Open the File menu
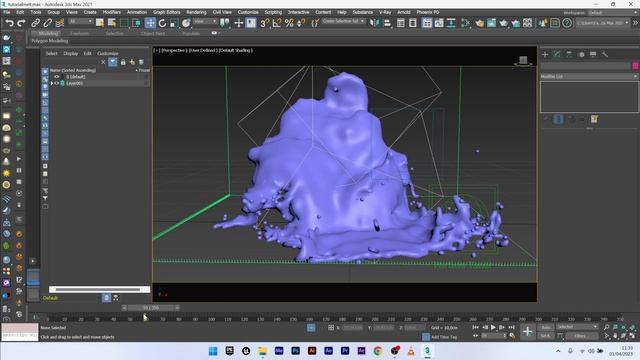640x360 pixels. [7, 12]
